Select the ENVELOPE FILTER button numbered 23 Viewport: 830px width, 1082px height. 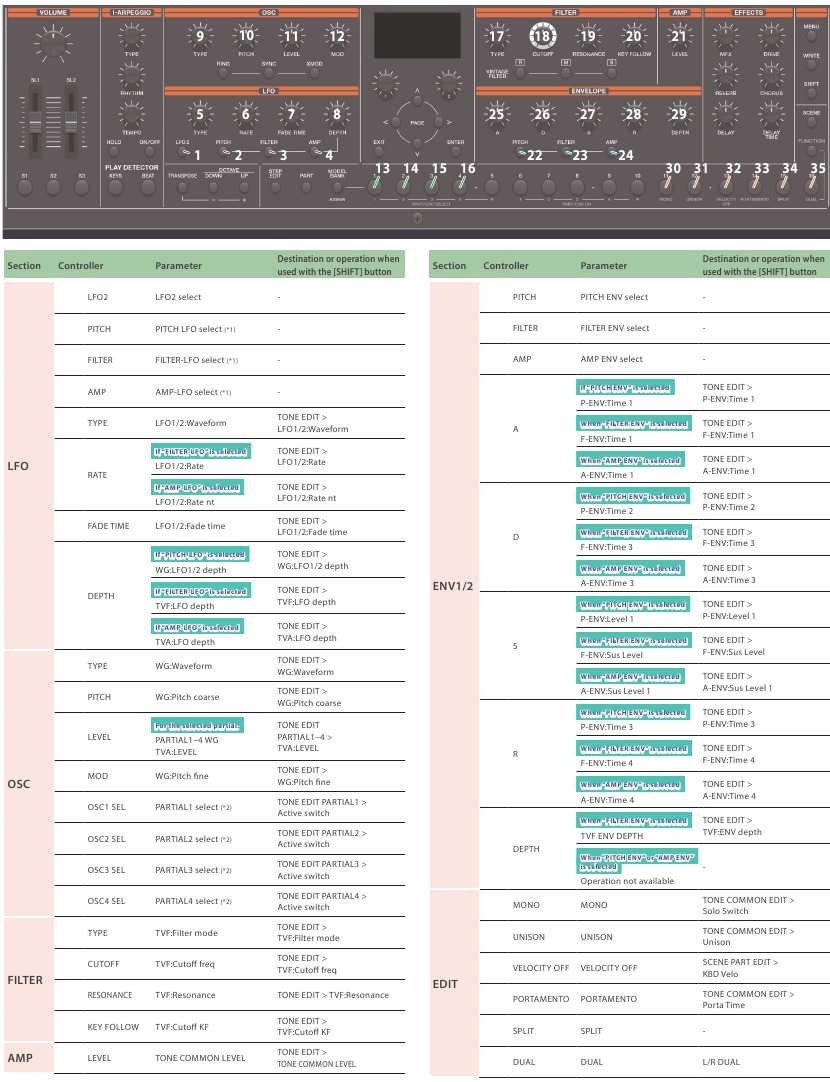(x=566, y=153)
